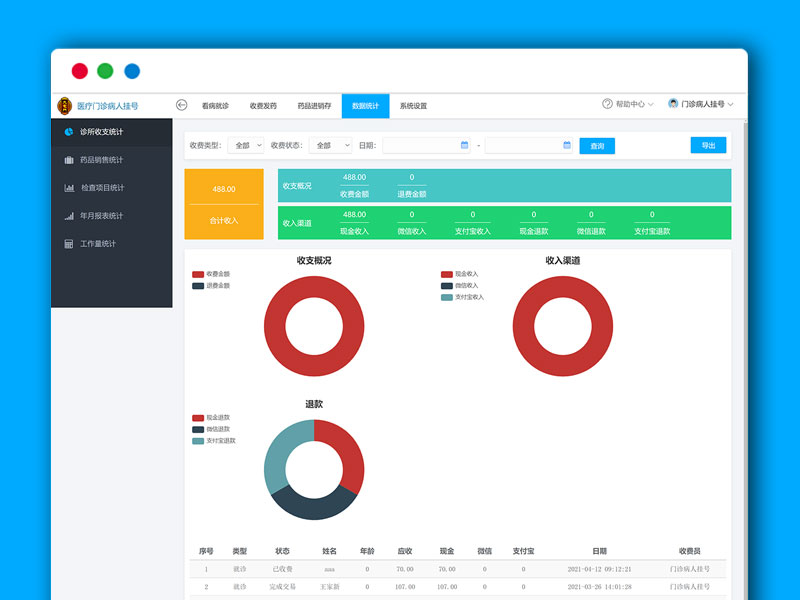Click the pie chart icon for 诊所收支统计
The height and width of the screenshot is (600, 800).
(x=69, y=132)
